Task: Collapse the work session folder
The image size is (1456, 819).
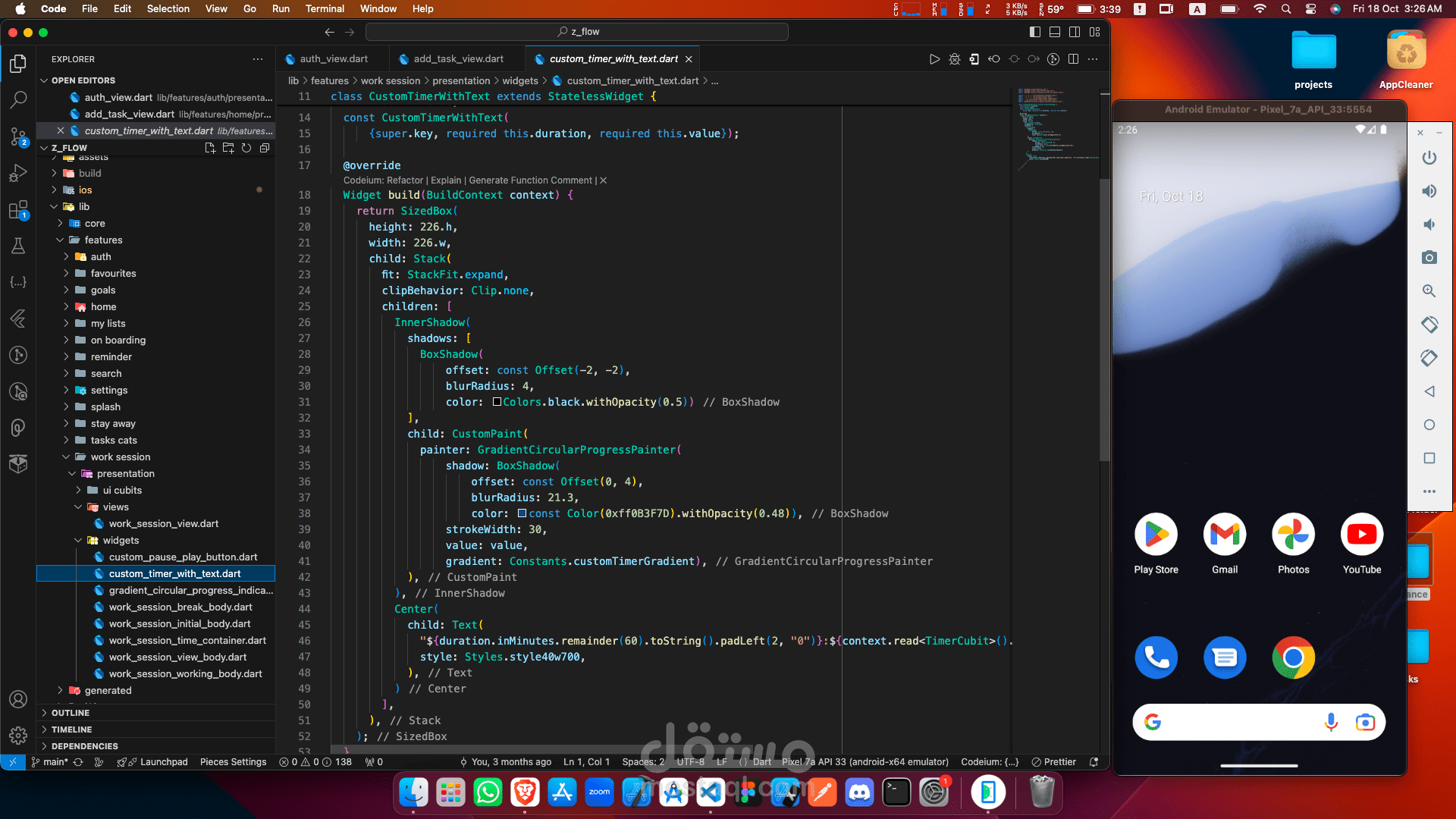Action: pyautogui.click(x=120, y=457)
